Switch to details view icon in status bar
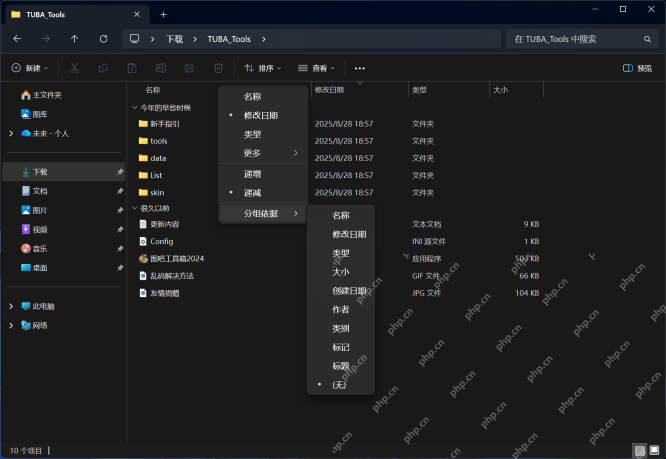 tap(640, 450)
